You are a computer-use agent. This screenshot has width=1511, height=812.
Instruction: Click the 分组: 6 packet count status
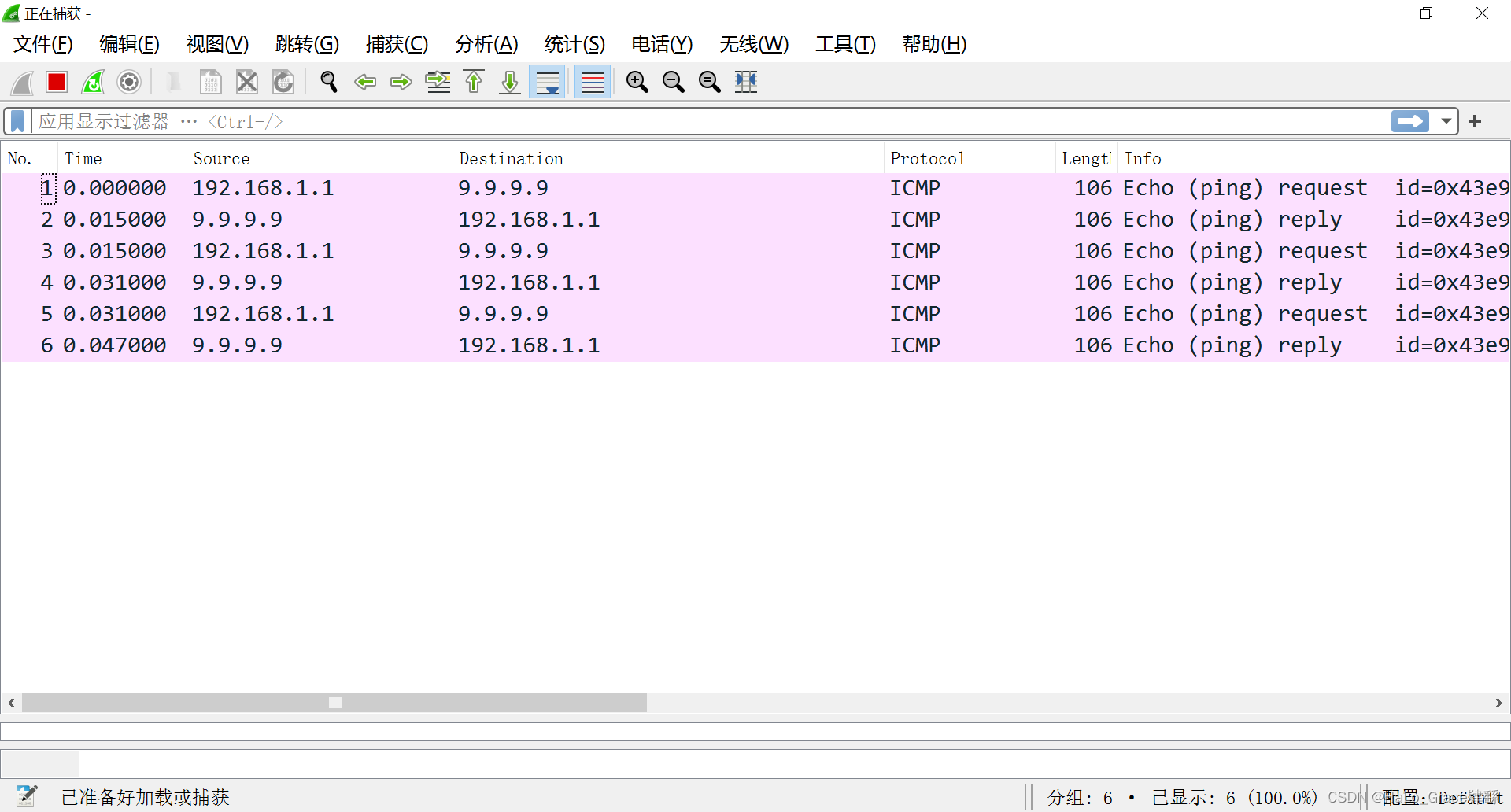(1080, 798)
